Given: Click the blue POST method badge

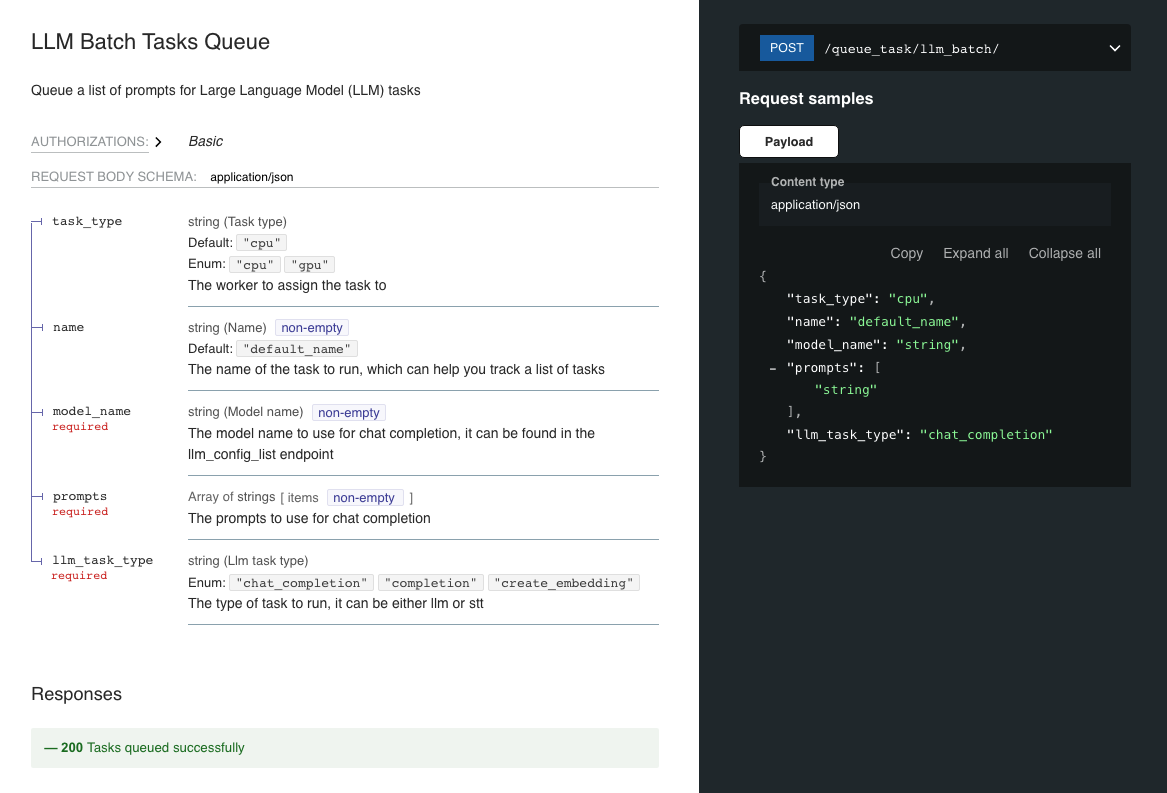Looking at the screenshot, I should pyautogui.click(x=786, y=48).
